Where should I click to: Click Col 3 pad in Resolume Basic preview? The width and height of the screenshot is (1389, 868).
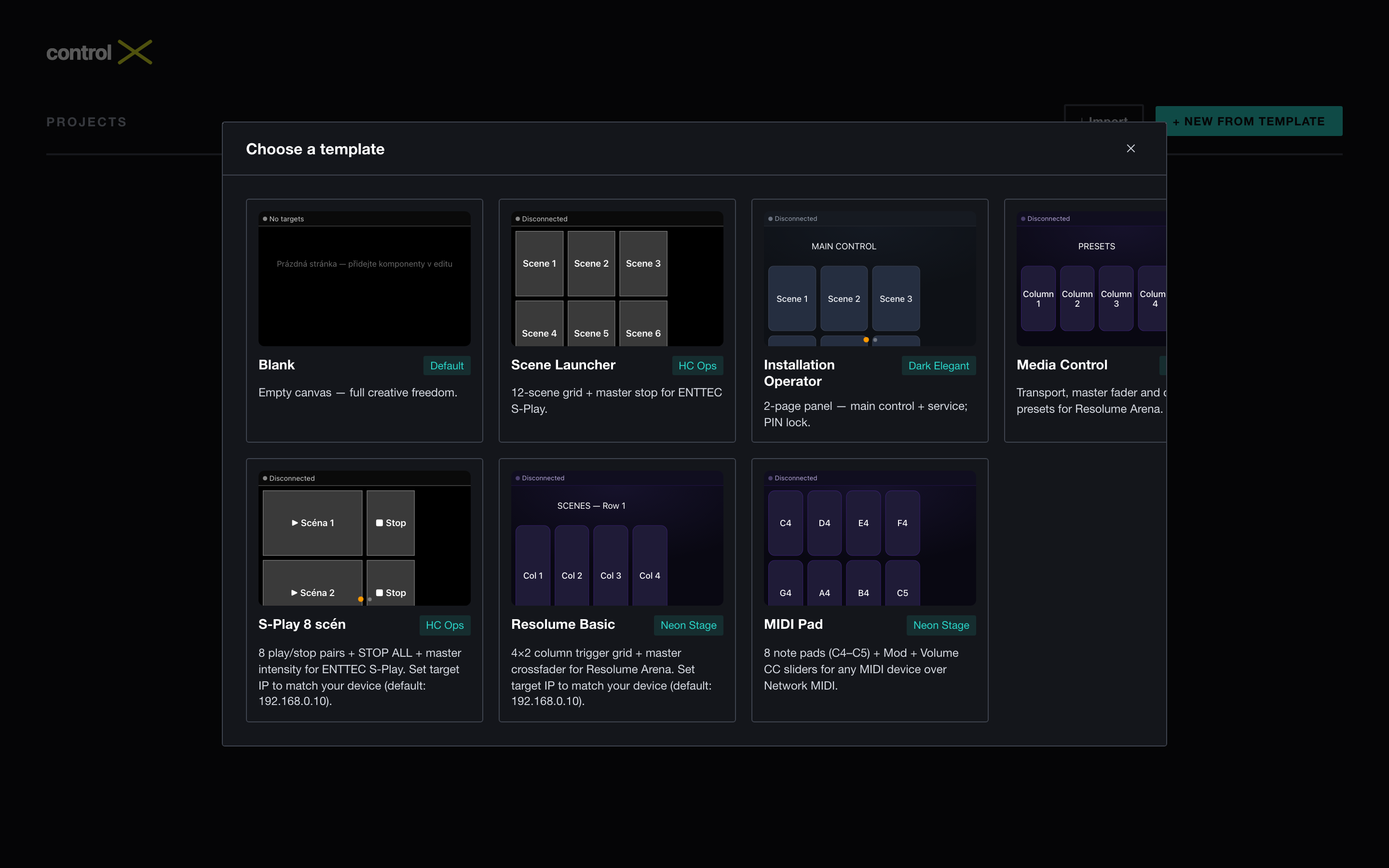(611, 566)
